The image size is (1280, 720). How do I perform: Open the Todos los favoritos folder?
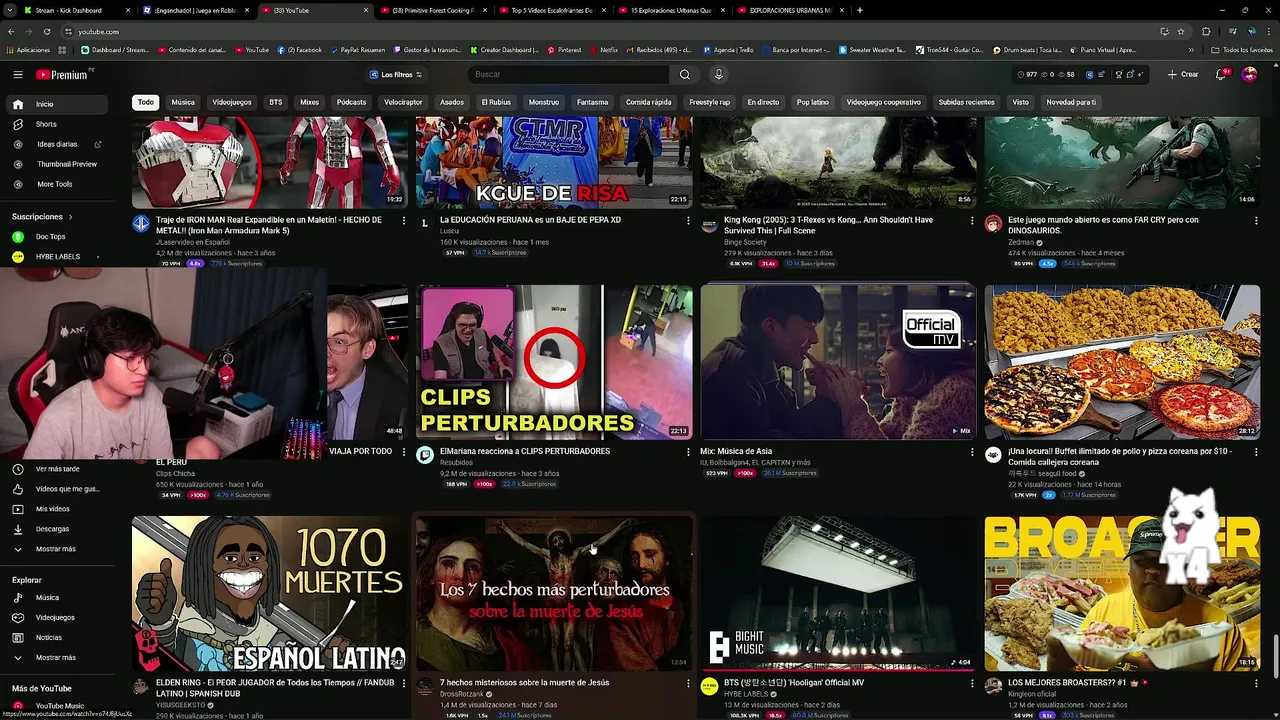tap(1242, 50)
